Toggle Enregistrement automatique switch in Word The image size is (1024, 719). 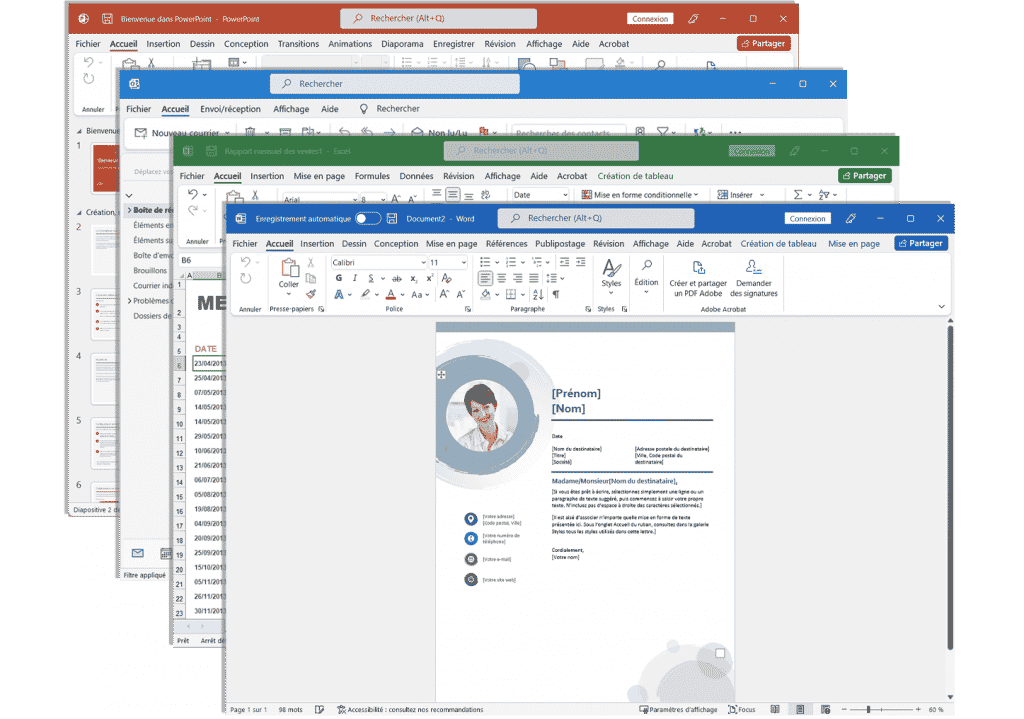(x=368, y=219)
